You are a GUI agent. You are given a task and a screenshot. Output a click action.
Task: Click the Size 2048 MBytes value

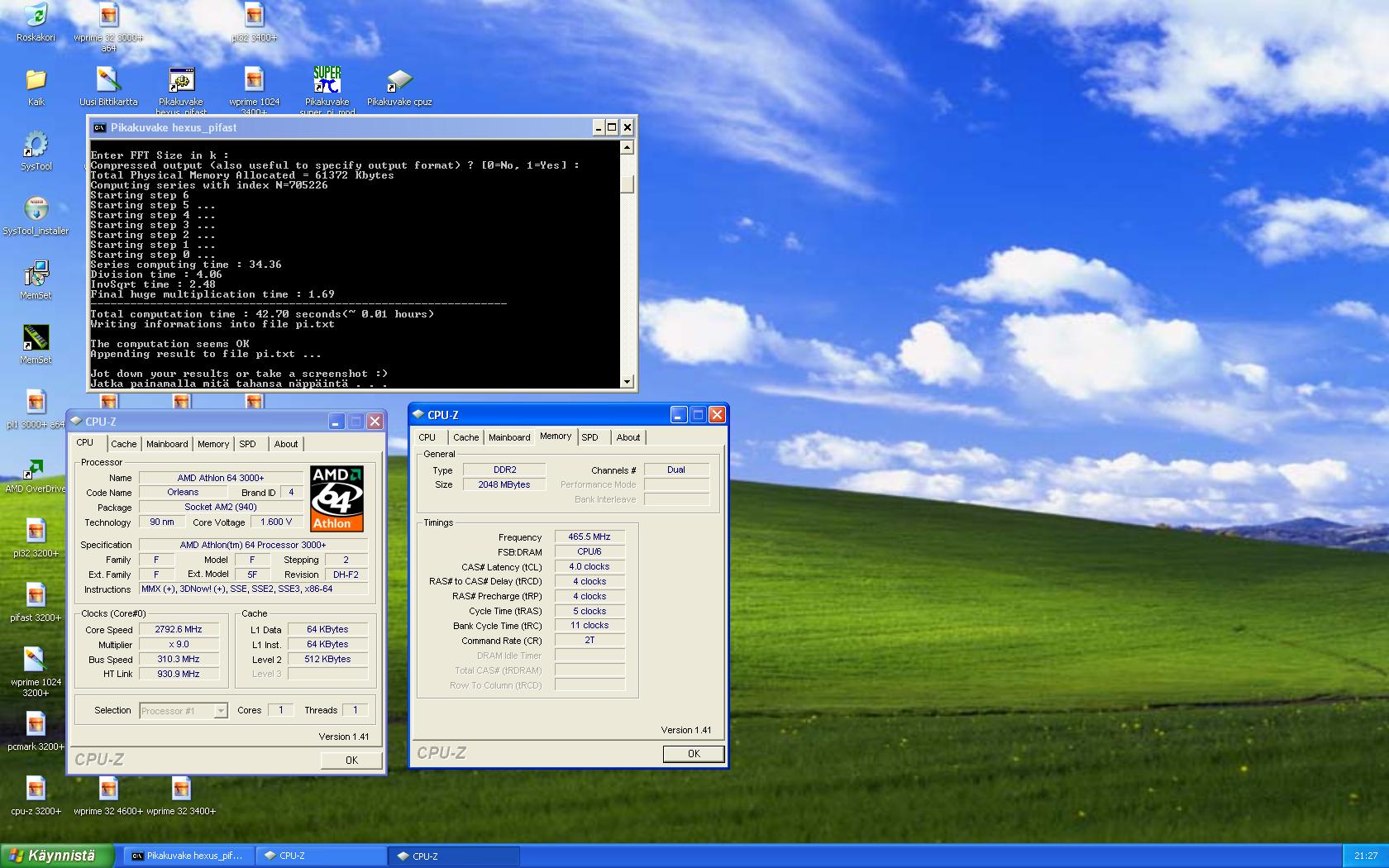[504, 484]
